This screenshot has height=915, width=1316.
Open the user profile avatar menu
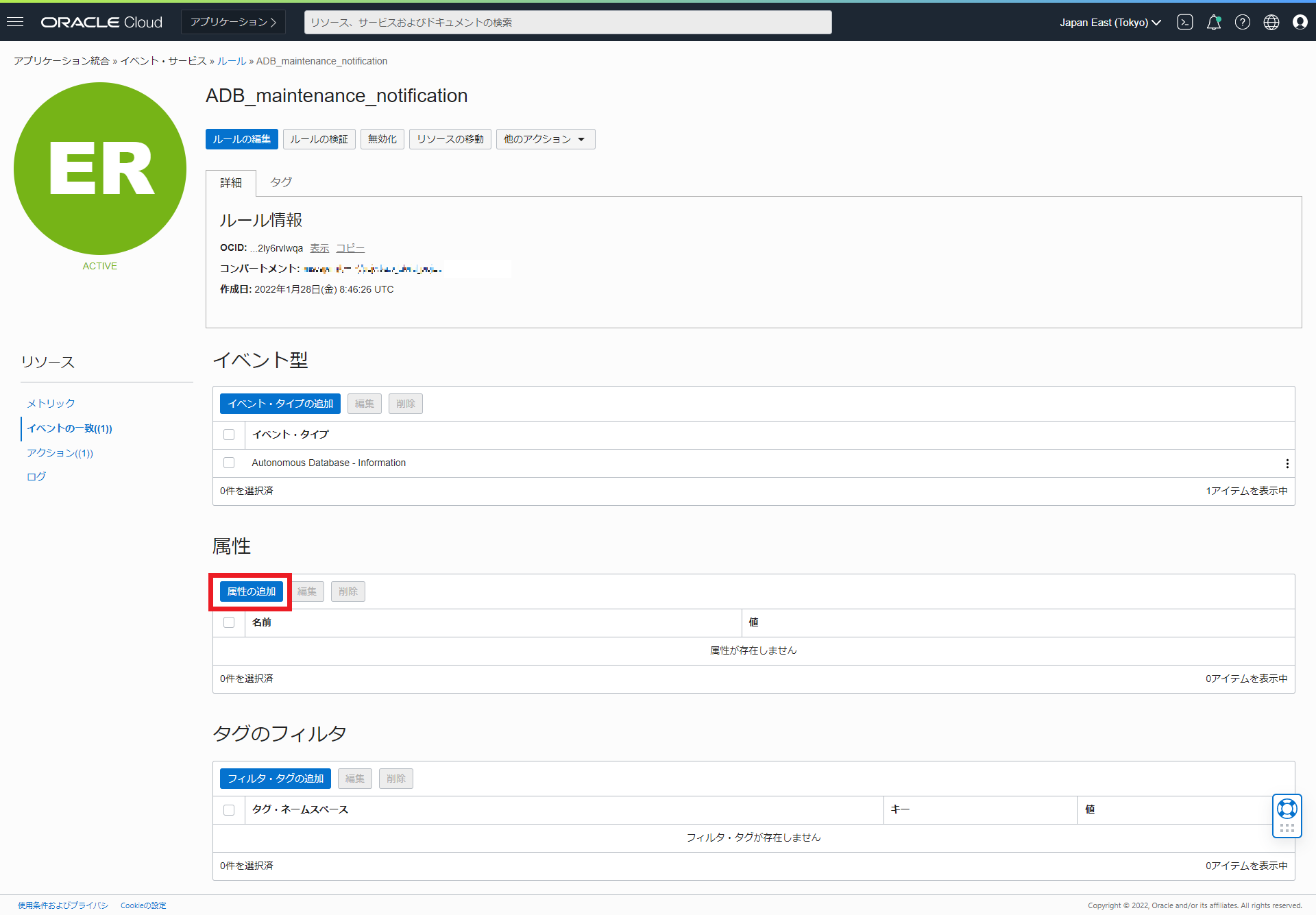1300,22
